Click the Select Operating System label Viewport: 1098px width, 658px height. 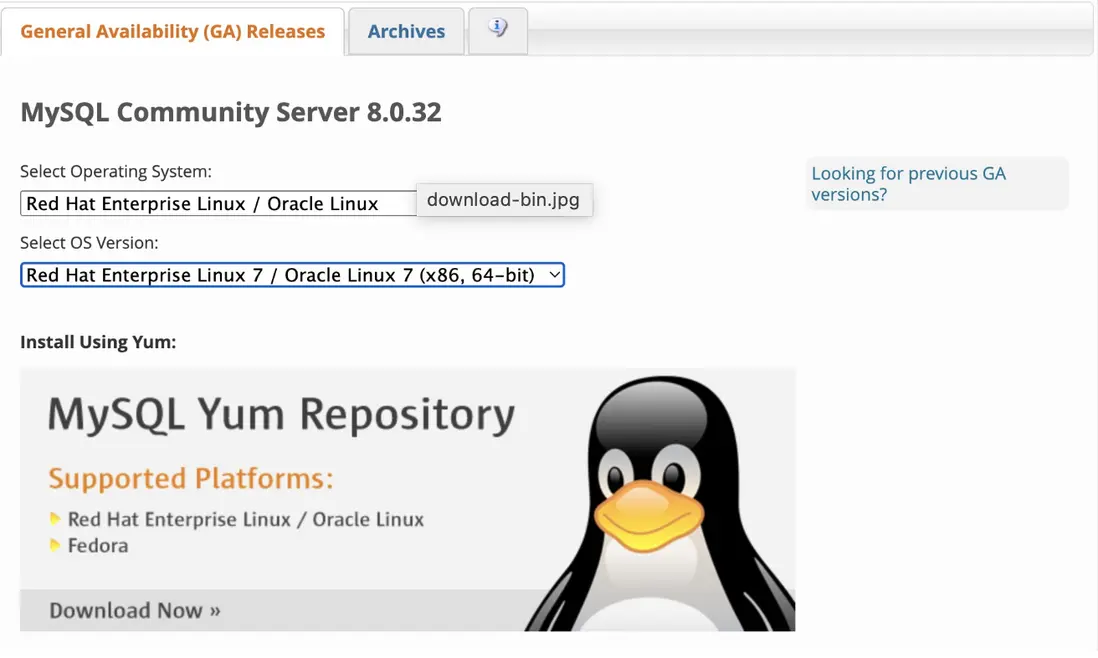click(116, 171)
